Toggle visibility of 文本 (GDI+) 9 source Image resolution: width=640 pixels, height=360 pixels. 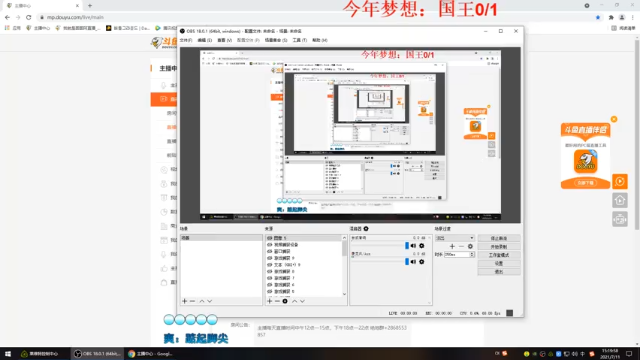[x=269, y=265]
